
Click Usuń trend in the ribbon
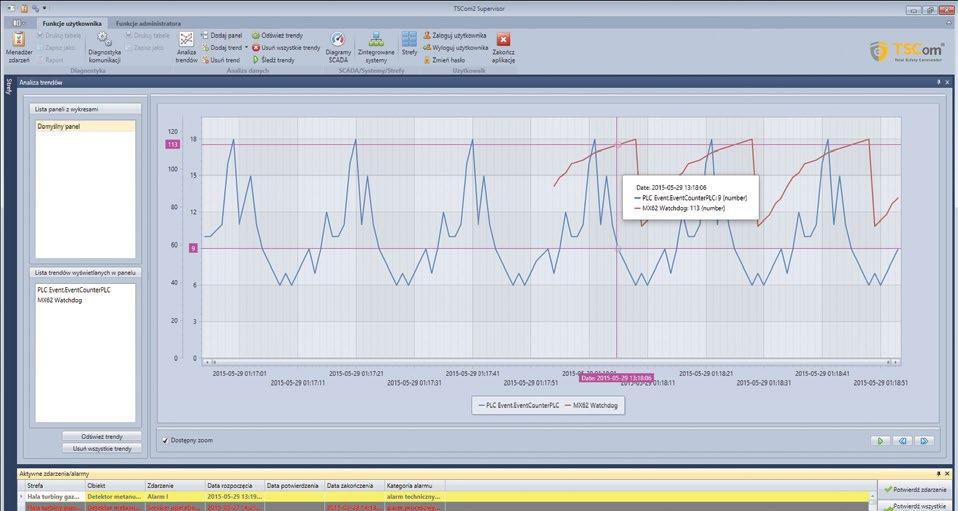coord(221,60)
